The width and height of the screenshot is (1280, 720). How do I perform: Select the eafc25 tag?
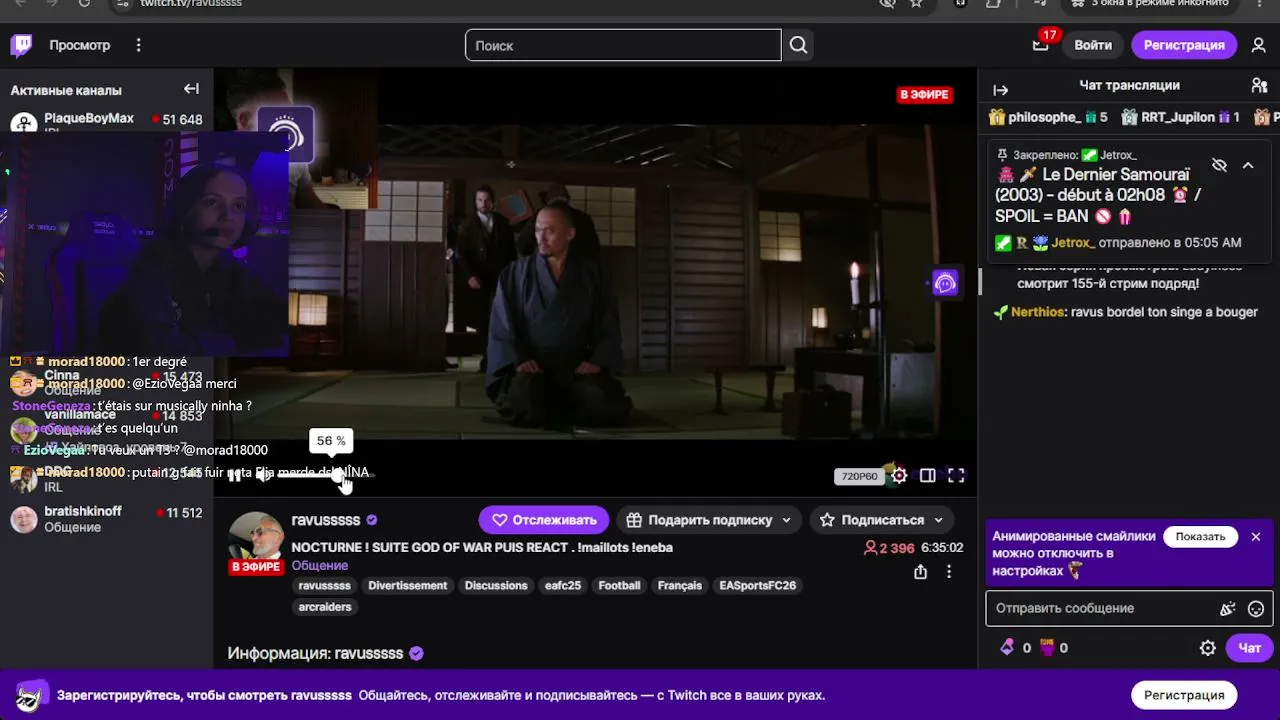tap(563, 586)
